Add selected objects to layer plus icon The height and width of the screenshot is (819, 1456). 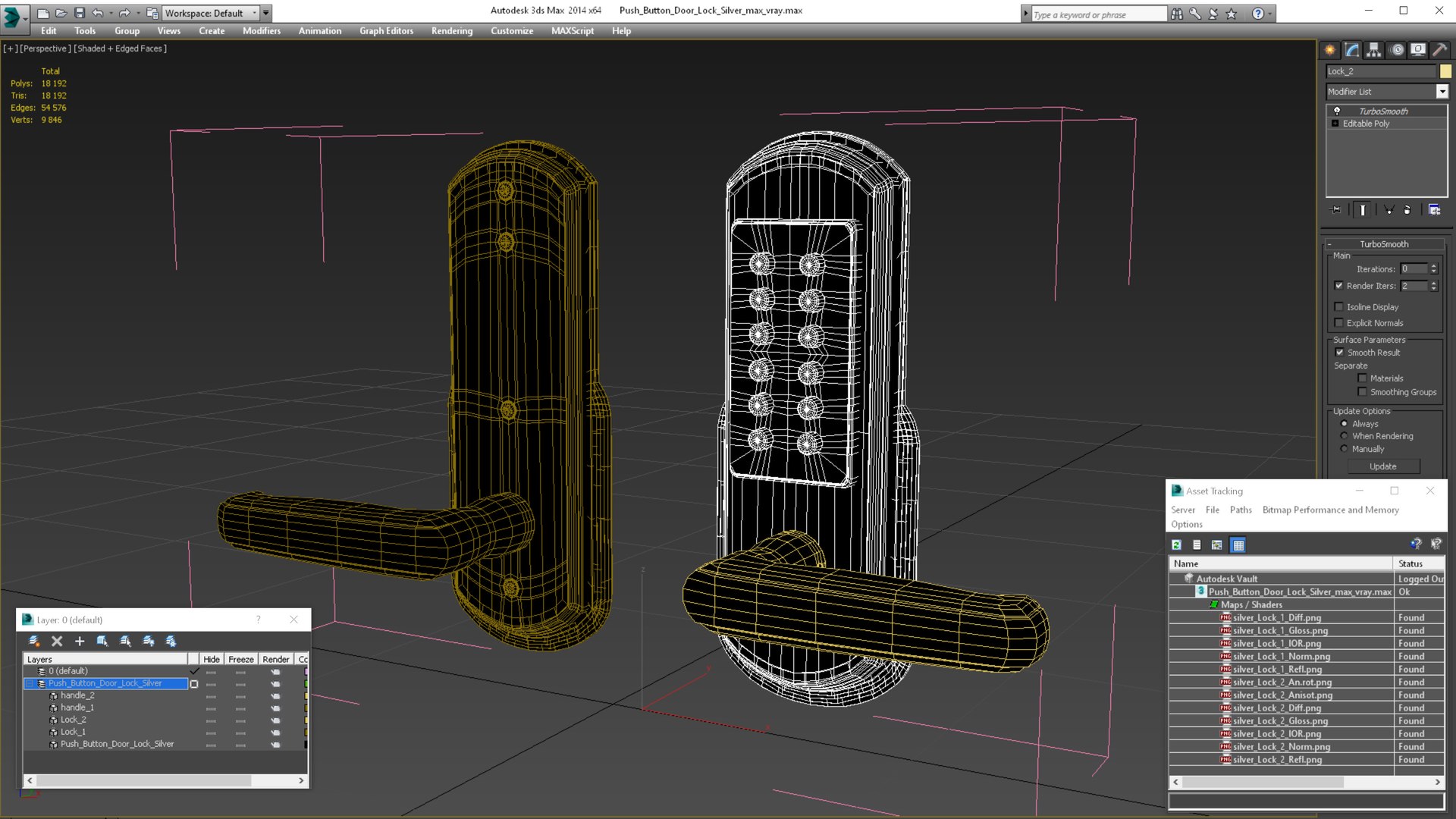80,642
